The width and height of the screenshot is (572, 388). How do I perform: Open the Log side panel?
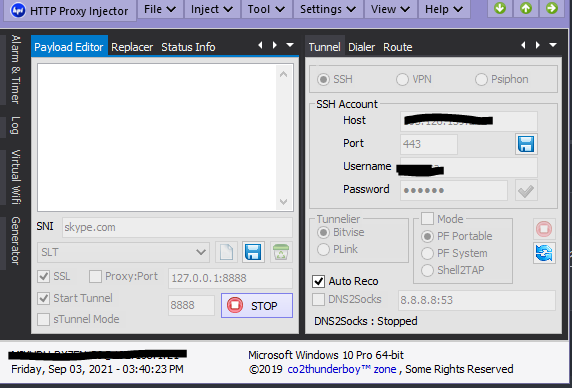click(15, 126)
